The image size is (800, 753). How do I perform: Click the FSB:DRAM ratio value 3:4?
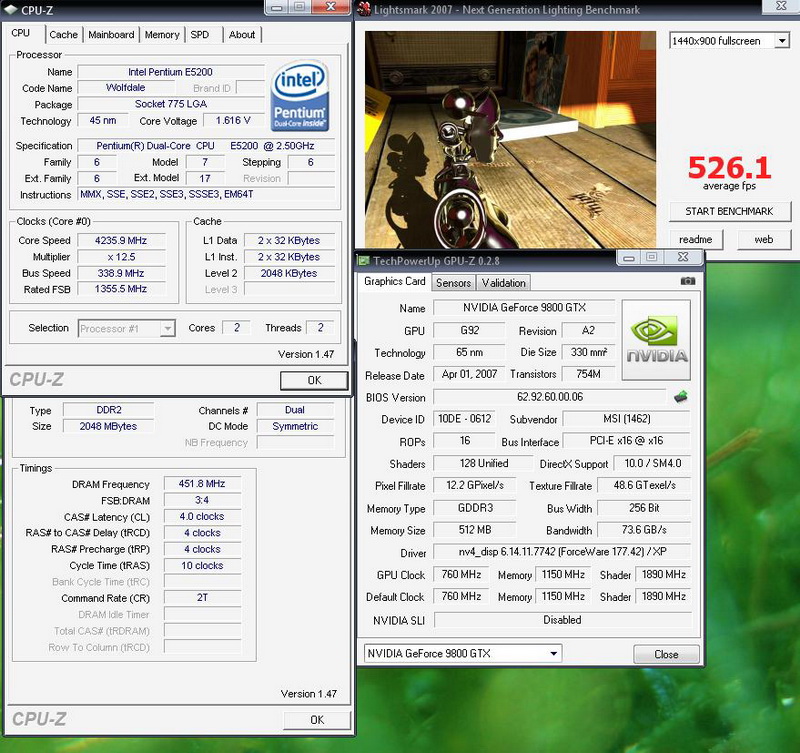tap(202, 500)
